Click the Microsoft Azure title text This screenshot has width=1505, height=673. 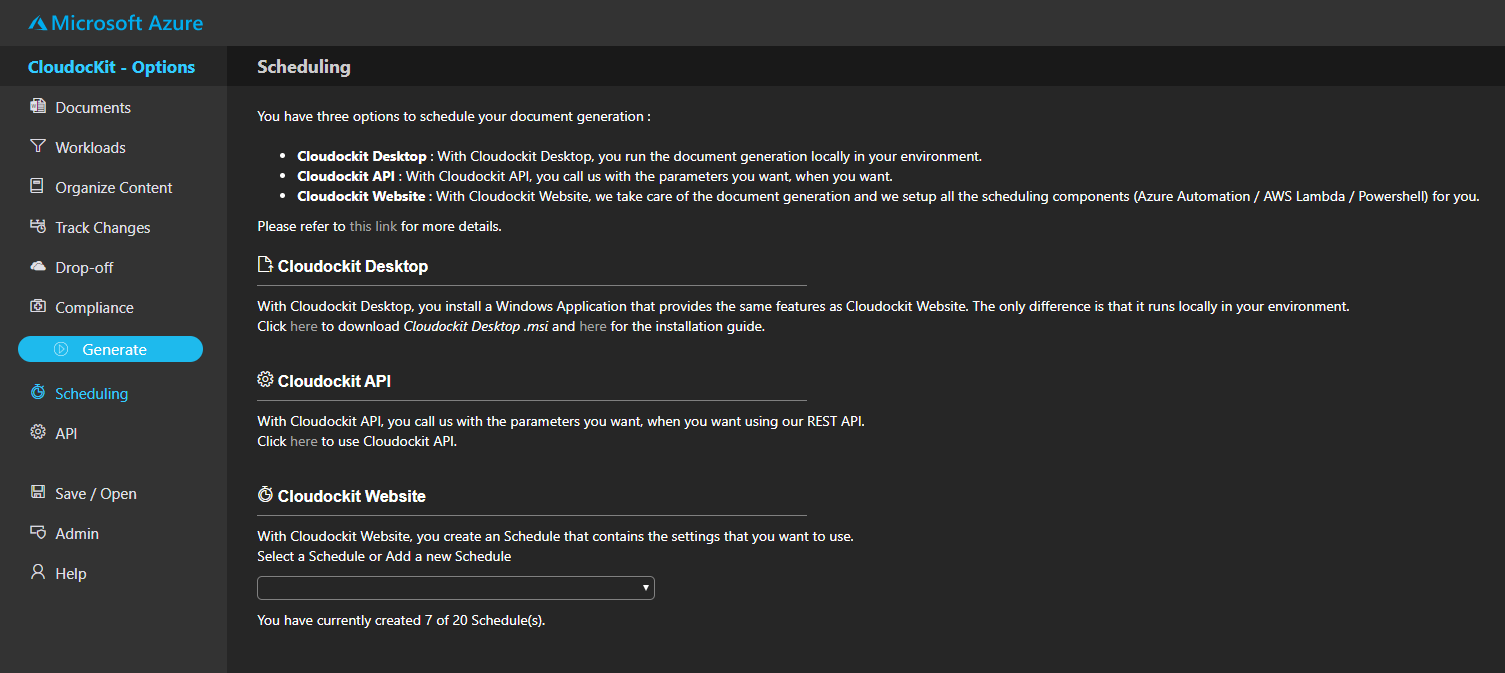coord(127,22)
